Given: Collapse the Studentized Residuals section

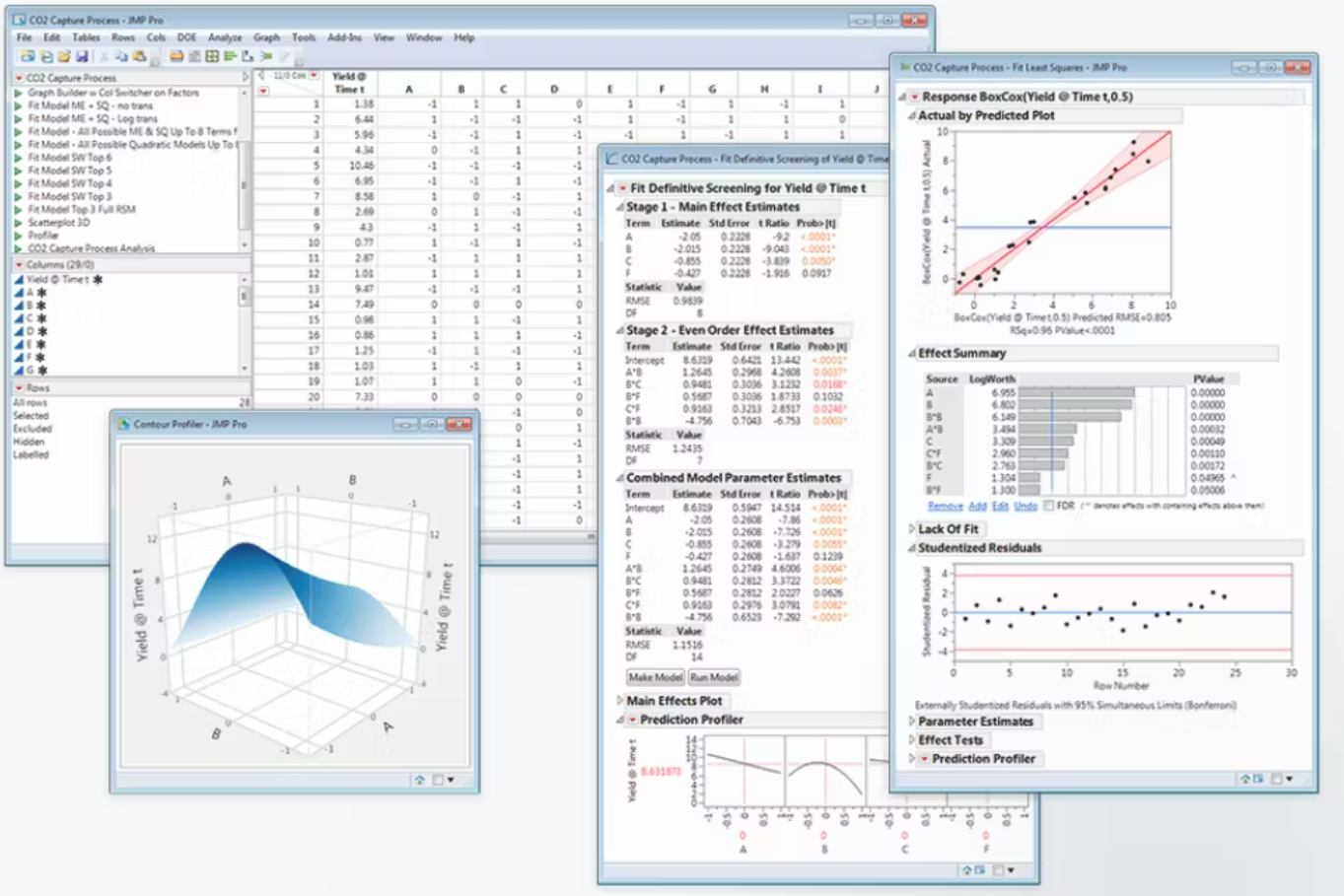Looking at the screenshot, I should [x=911, y=548].
